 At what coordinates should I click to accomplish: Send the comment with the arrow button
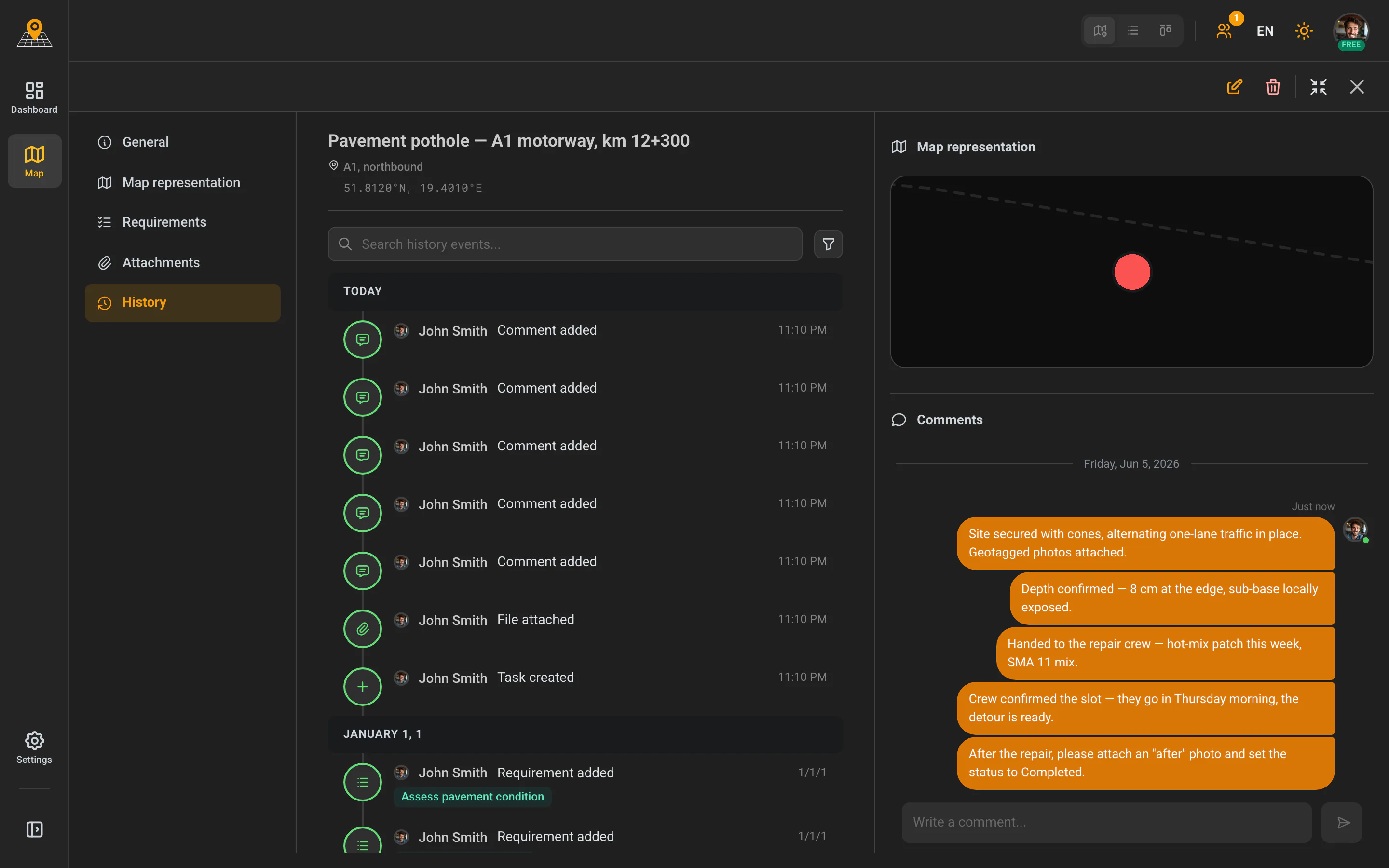pos(1342,822)
